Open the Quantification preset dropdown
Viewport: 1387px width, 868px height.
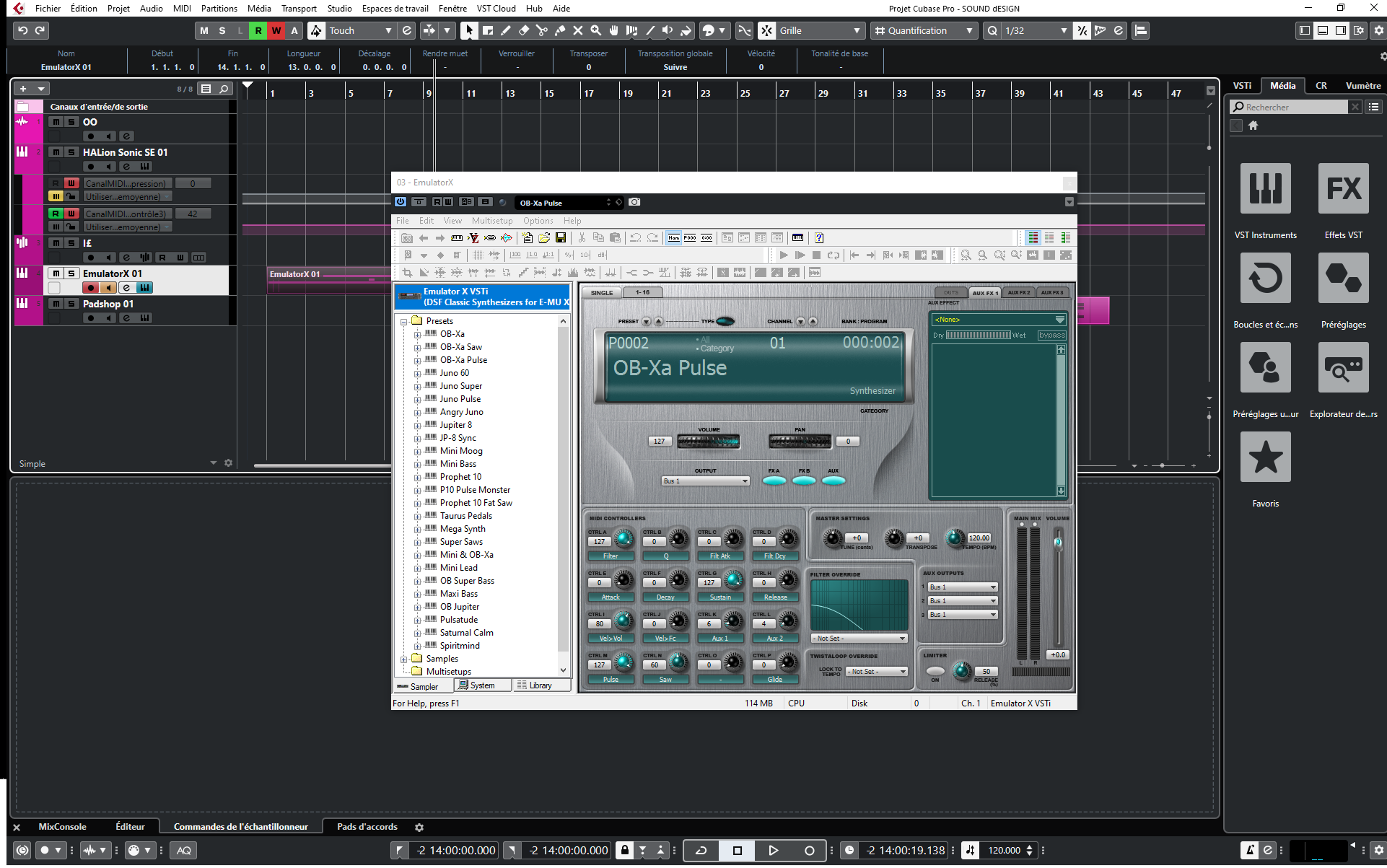(x=968, y=30)
